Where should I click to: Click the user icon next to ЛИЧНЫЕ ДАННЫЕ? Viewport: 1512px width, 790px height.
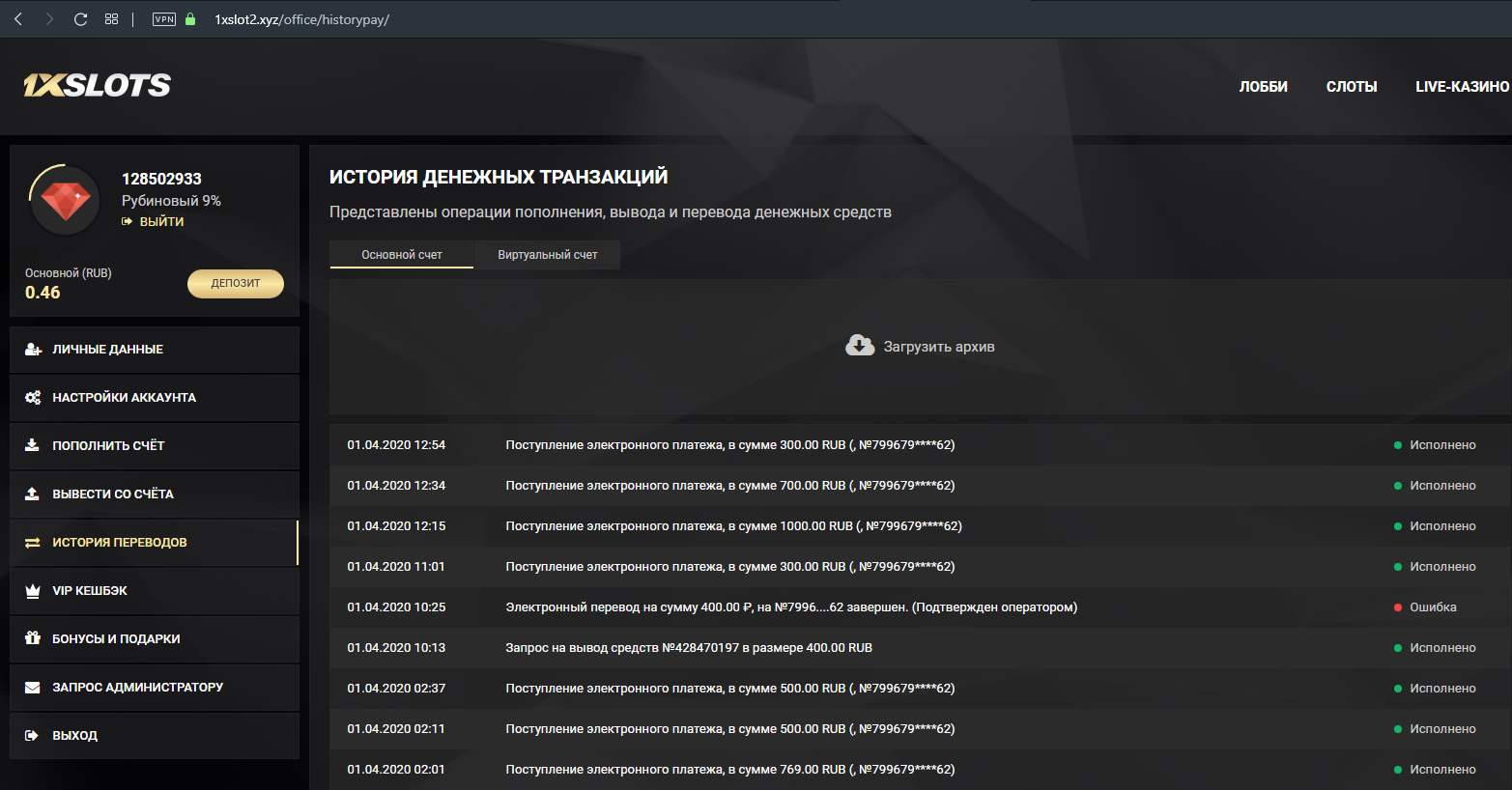(33, 350)
